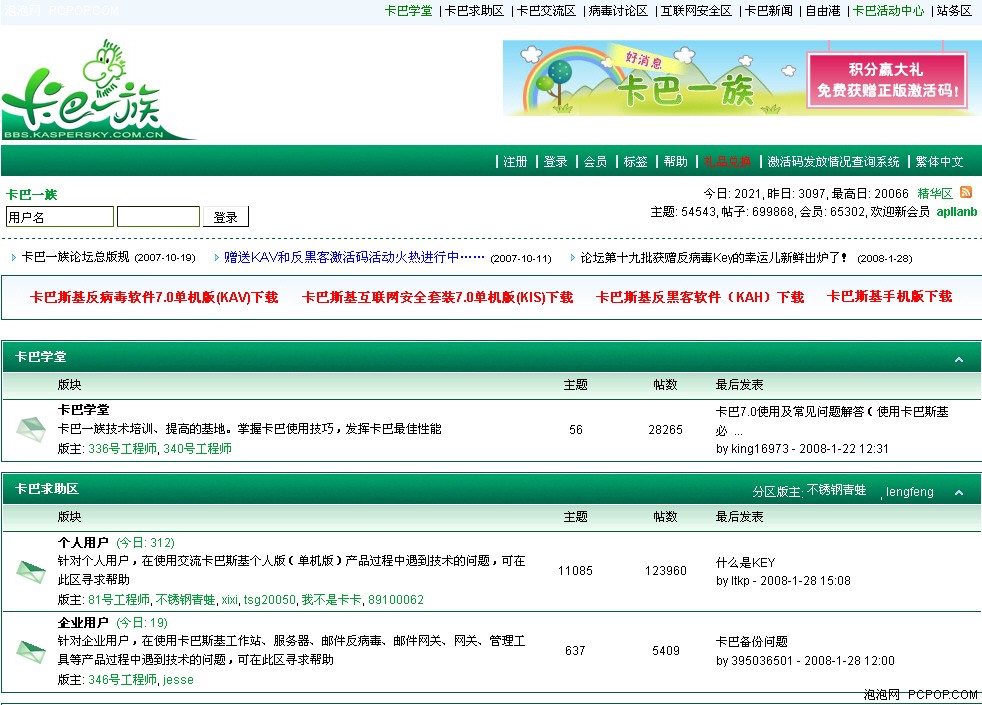Collapse the 卡巴求助区 section

[958, 492]
